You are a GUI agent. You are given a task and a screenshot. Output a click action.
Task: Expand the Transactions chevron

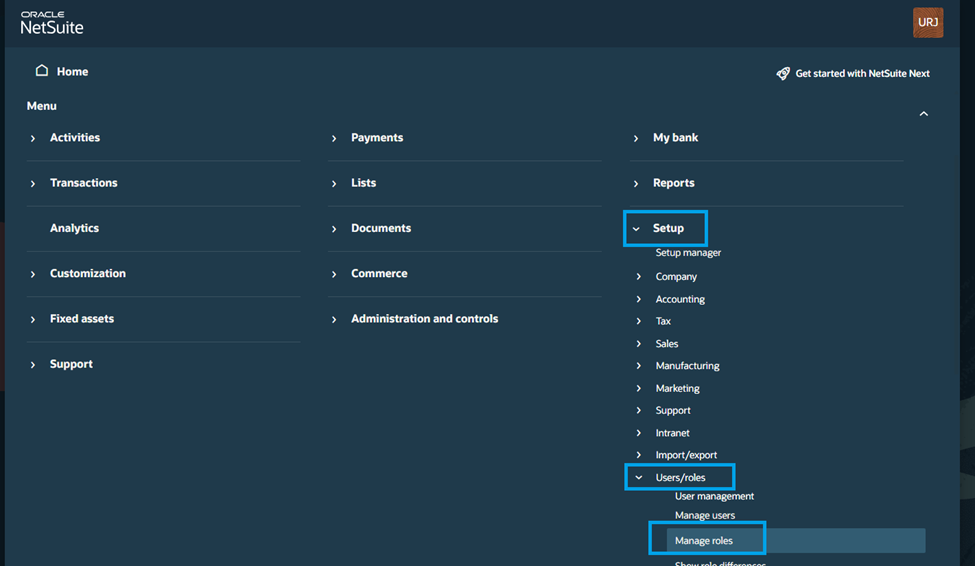[x=33, y=183]
